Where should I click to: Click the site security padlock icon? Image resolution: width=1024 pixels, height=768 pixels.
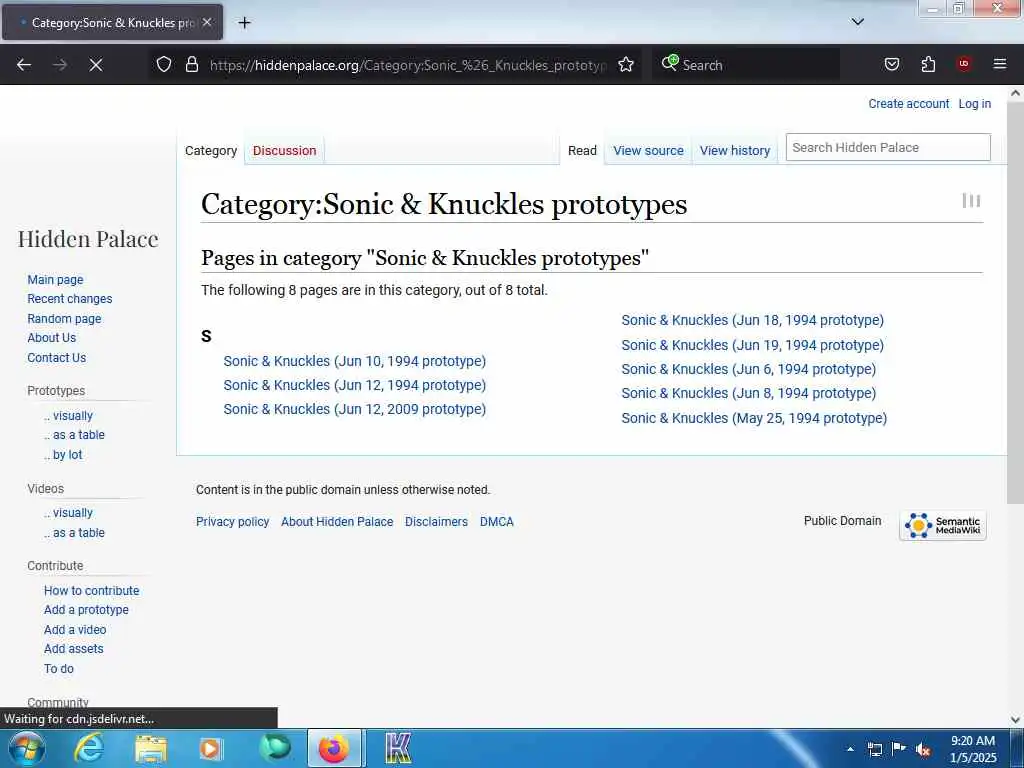[191, 65]
